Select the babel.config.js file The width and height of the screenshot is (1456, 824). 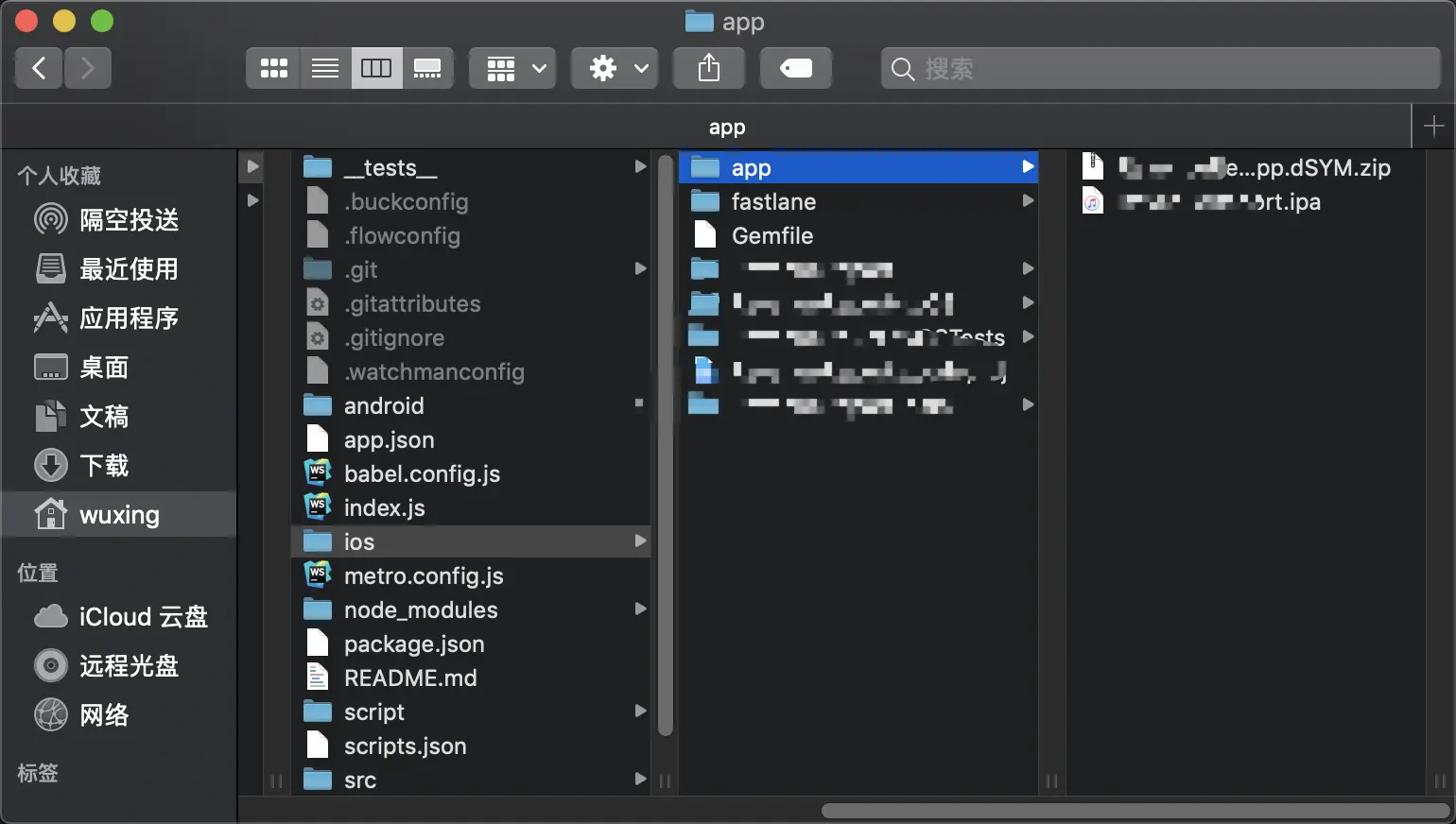(471, 473)
